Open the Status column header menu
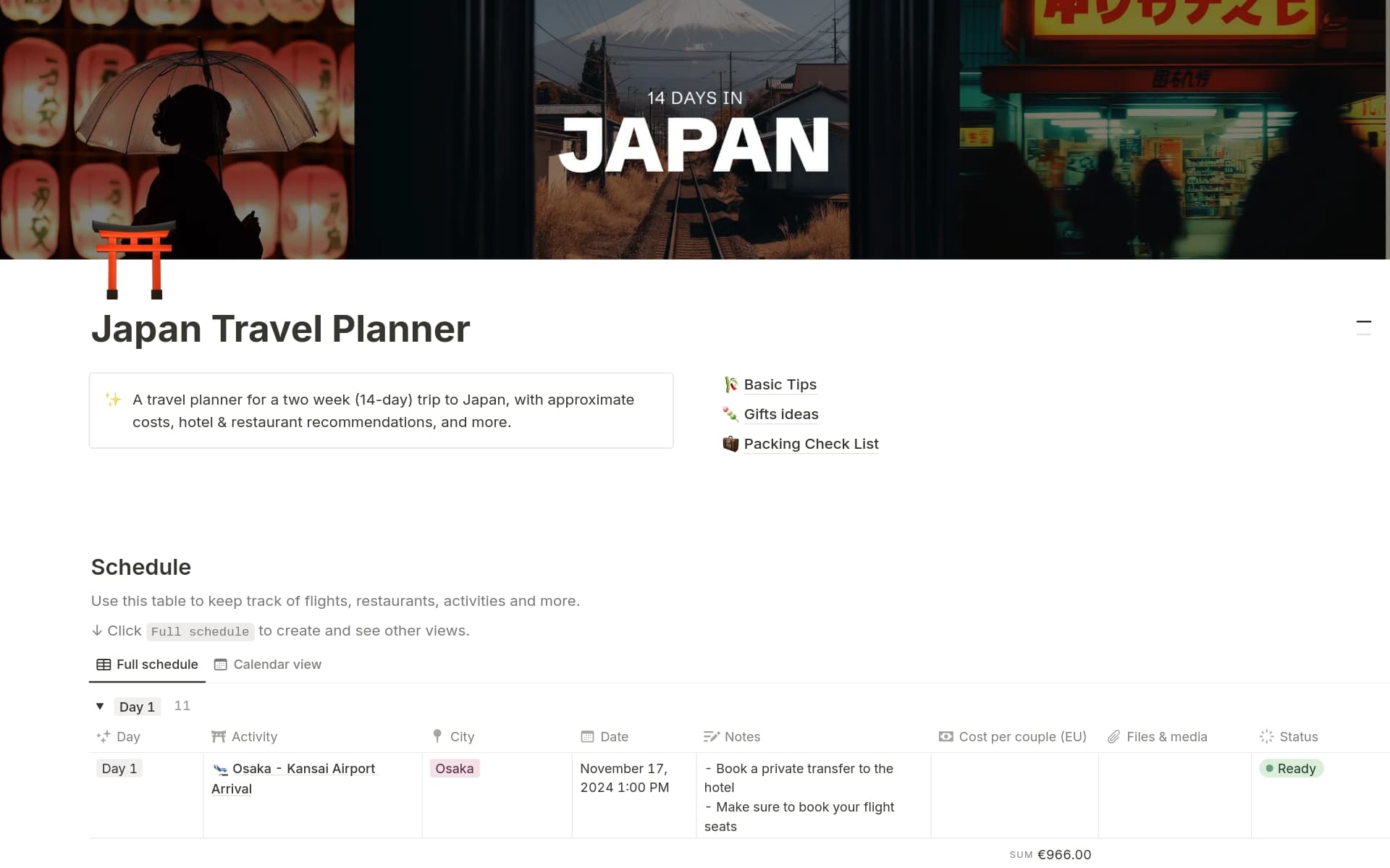Viewport: 1390px width, 868px height. (x=1298, y=737)
